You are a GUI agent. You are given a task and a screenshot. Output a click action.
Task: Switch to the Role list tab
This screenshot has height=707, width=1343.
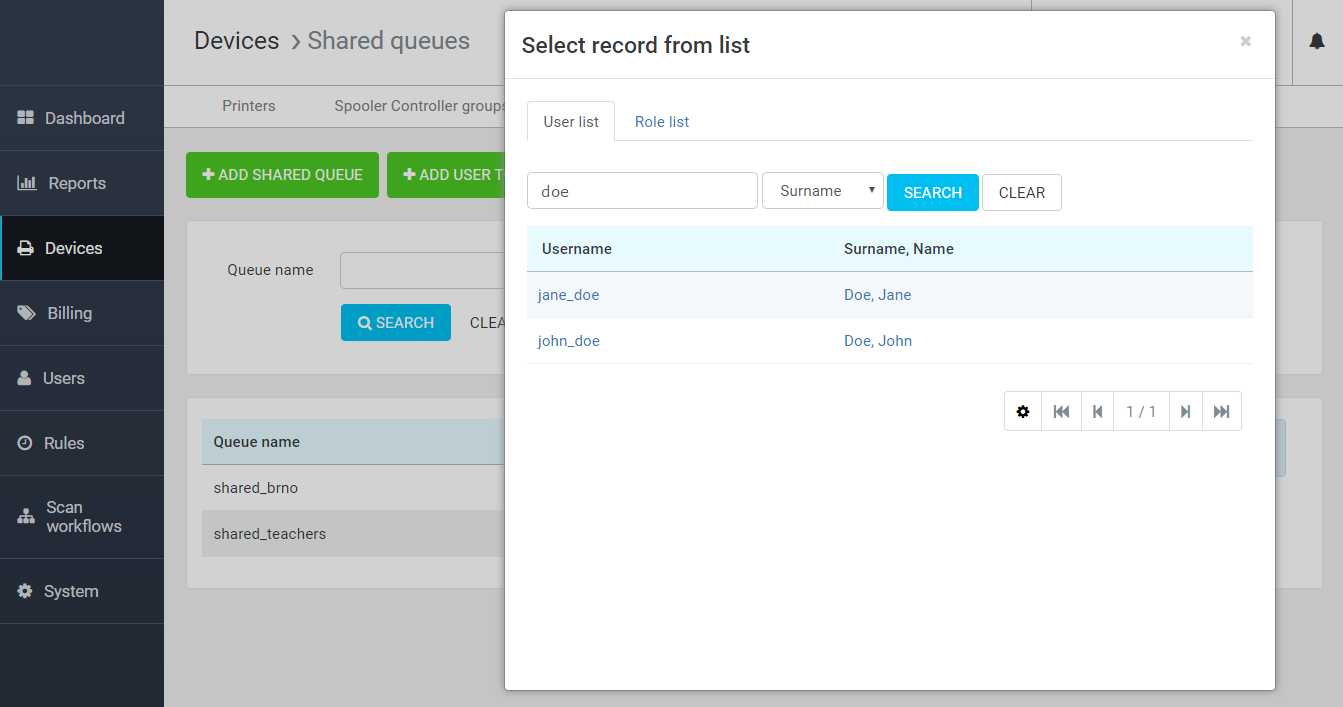point(661,122)
